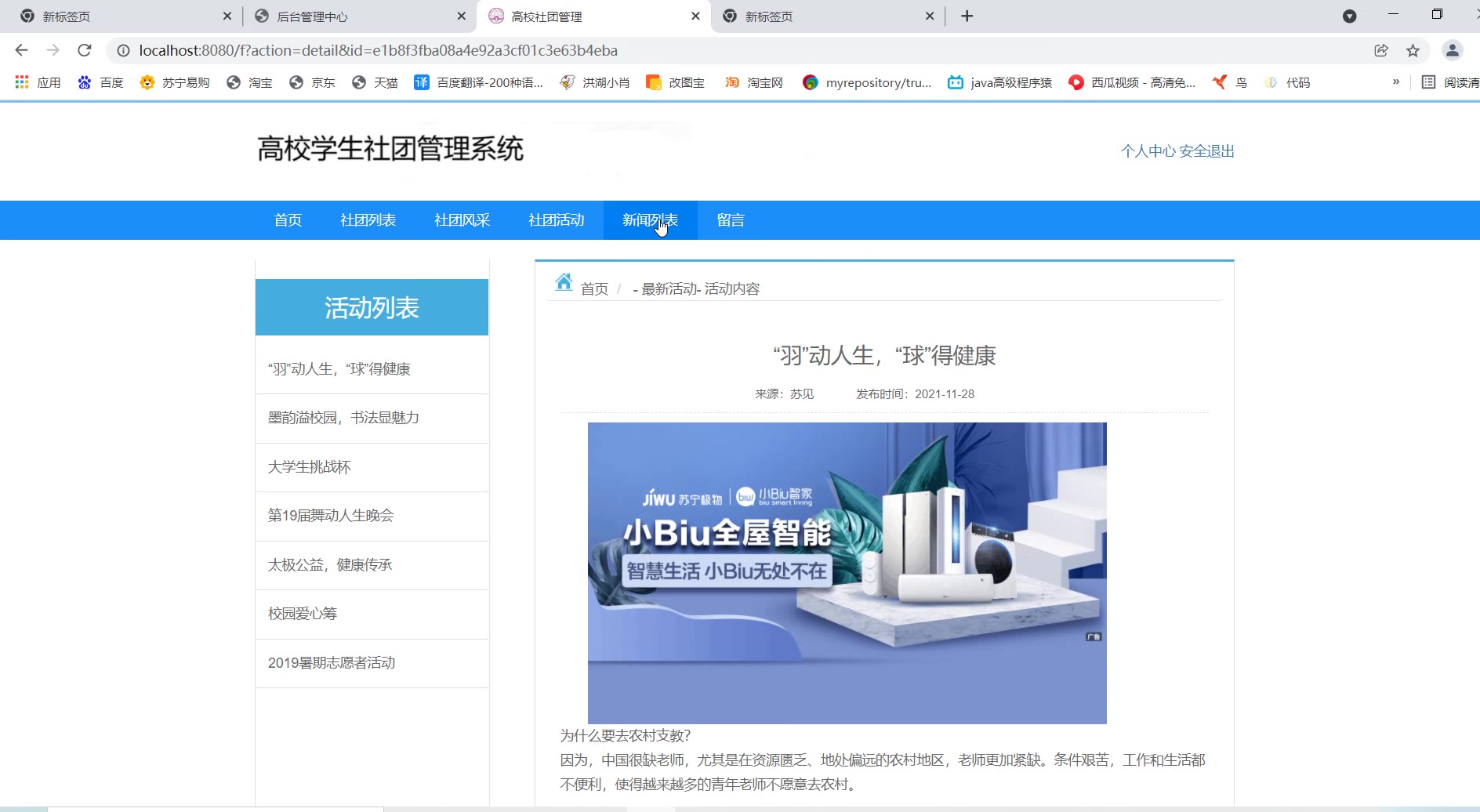This screenshot has height=812, width=1480.
Task: Open the java高级程序猿 bookmark
Action: (x=999, y=82)
